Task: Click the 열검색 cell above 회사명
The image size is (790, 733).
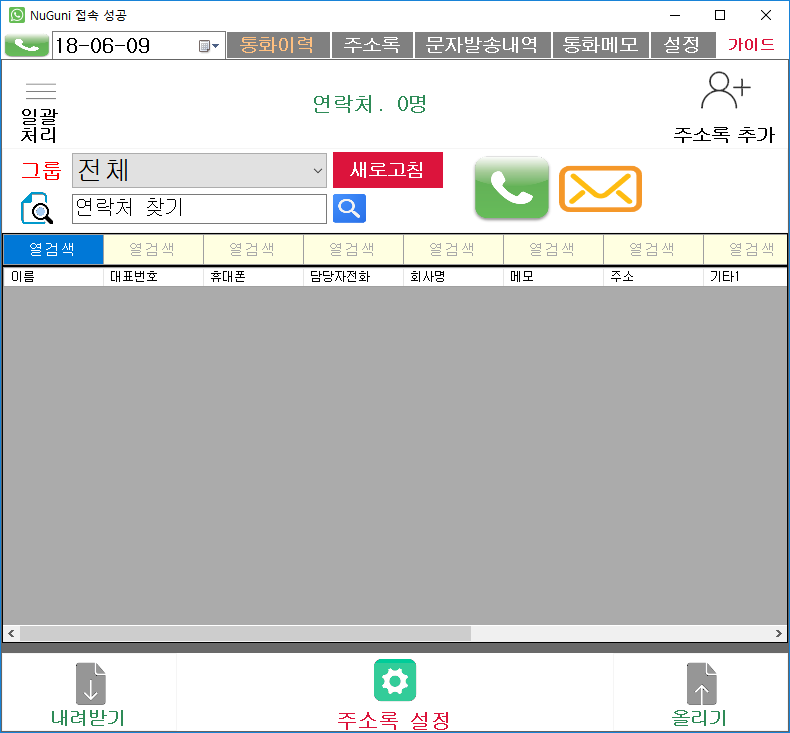Action: click(453, 249)
